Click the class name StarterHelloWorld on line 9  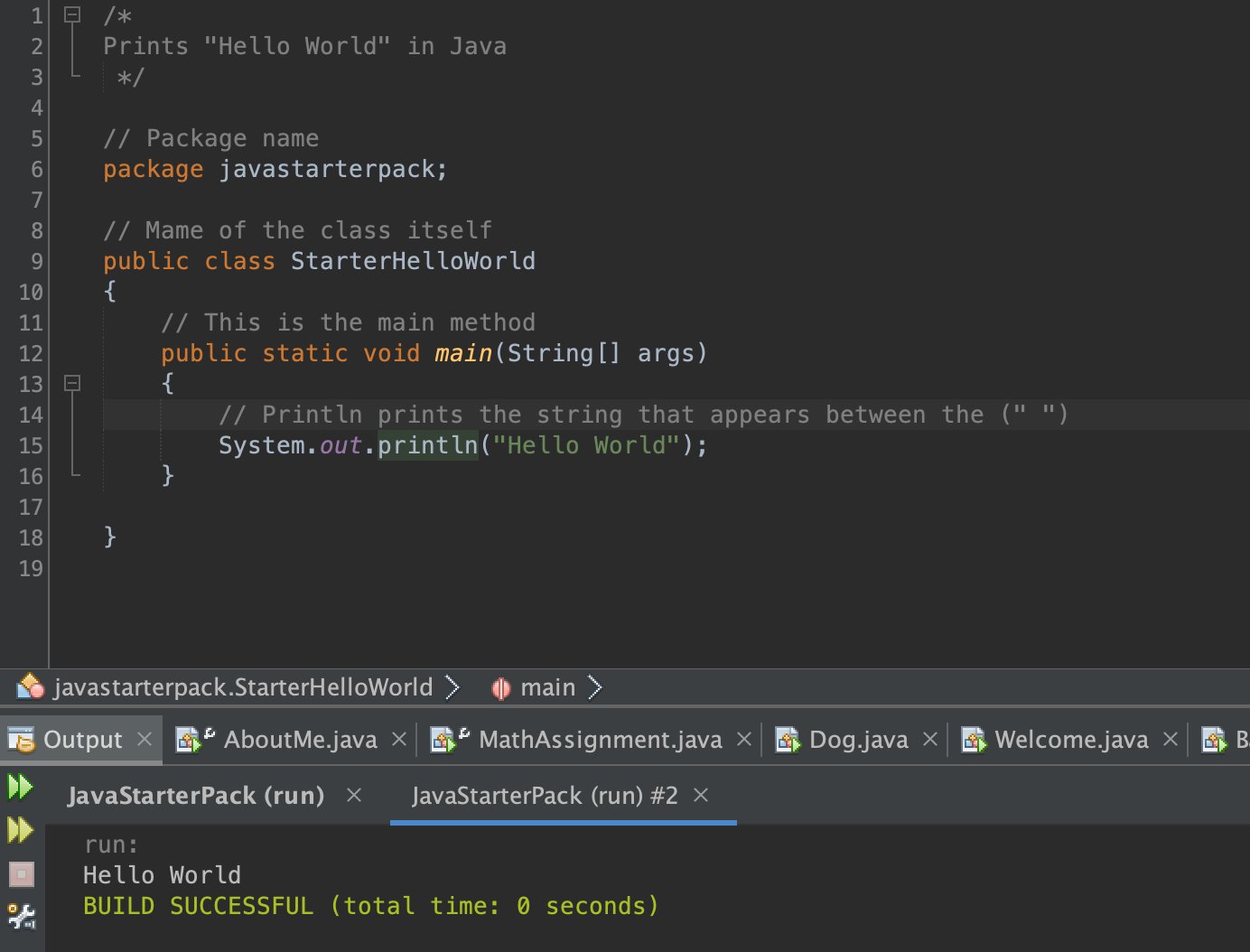point(413,261)
